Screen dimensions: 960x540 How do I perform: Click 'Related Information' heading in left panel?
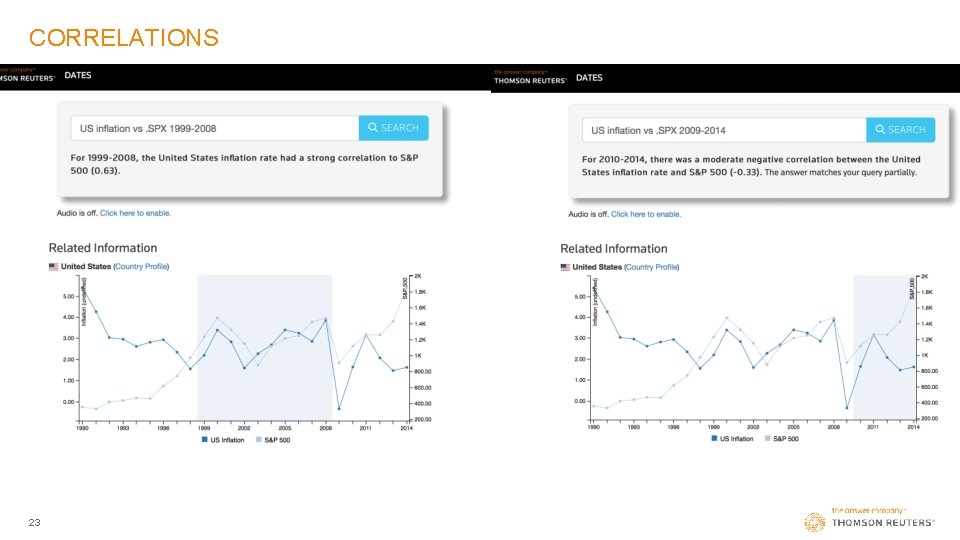pos(103,248)
